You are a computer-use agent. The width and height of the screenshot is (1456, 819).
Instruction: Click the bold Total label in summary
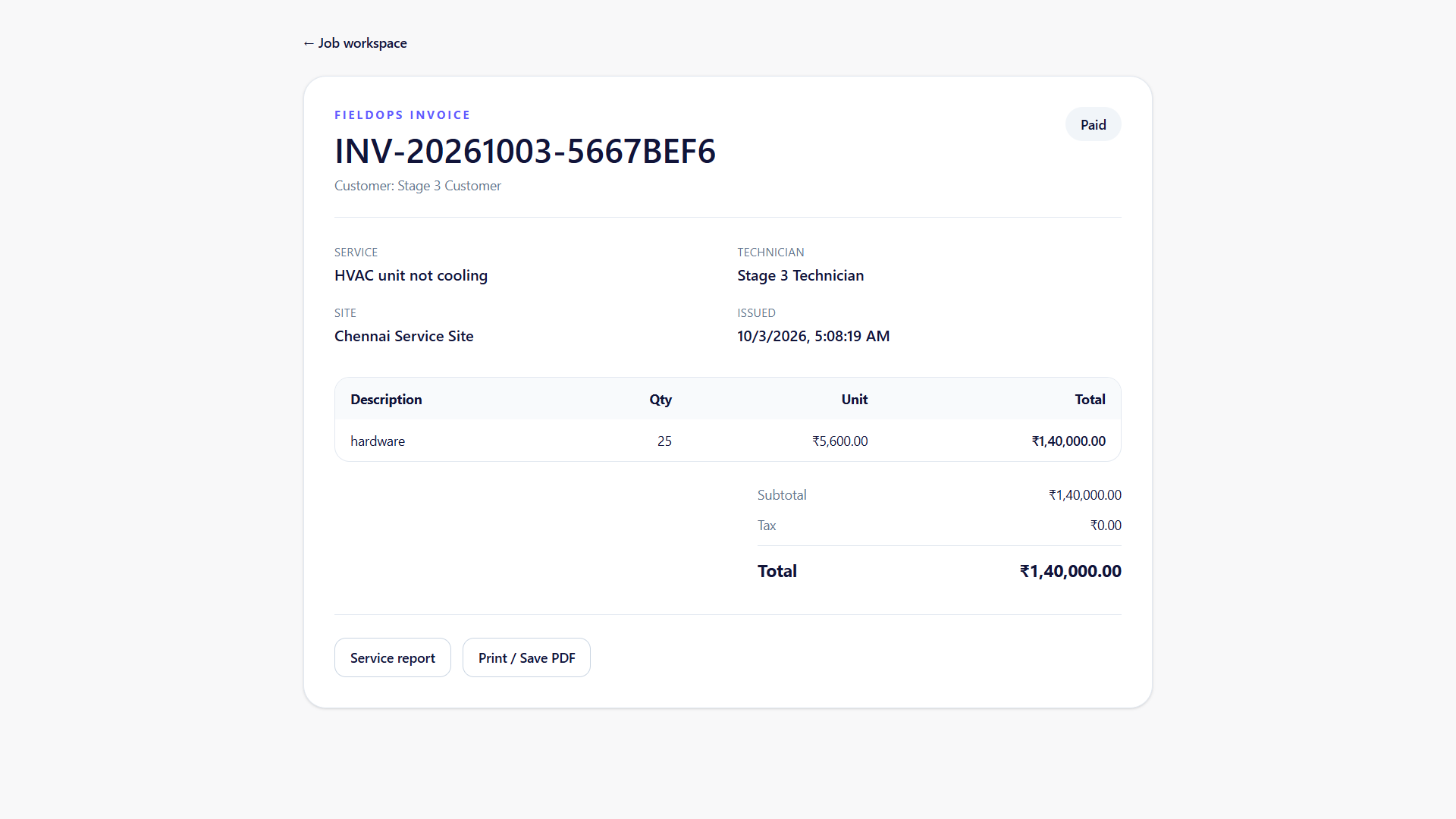click(777, 572)
